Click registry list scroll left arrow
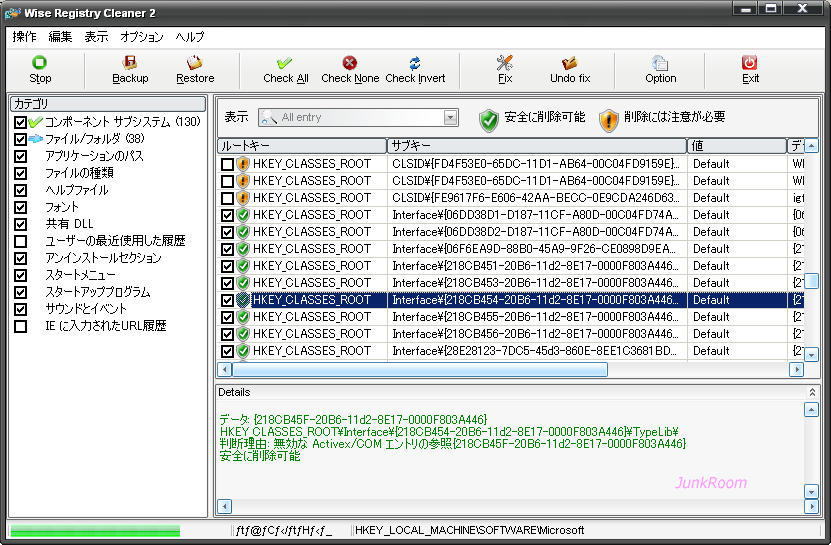Screen dimensions: 831x545 coord(225,370)
